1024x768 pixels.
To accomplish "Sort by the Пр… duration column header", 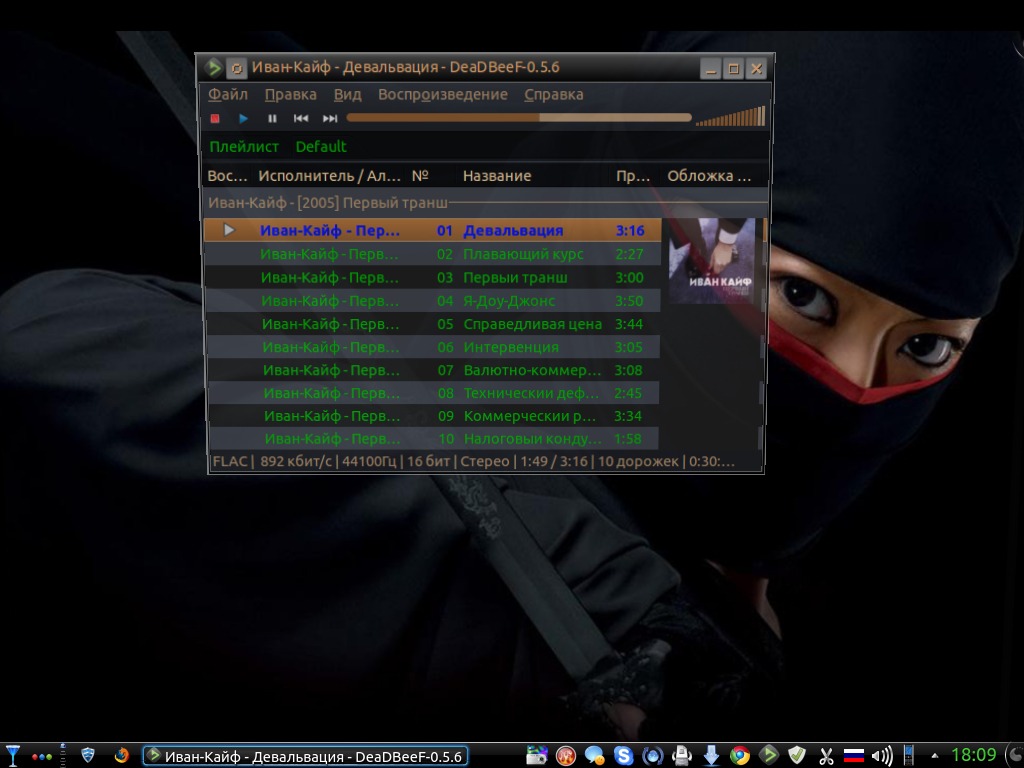I will pyautogui.click(x=633, y=176).
